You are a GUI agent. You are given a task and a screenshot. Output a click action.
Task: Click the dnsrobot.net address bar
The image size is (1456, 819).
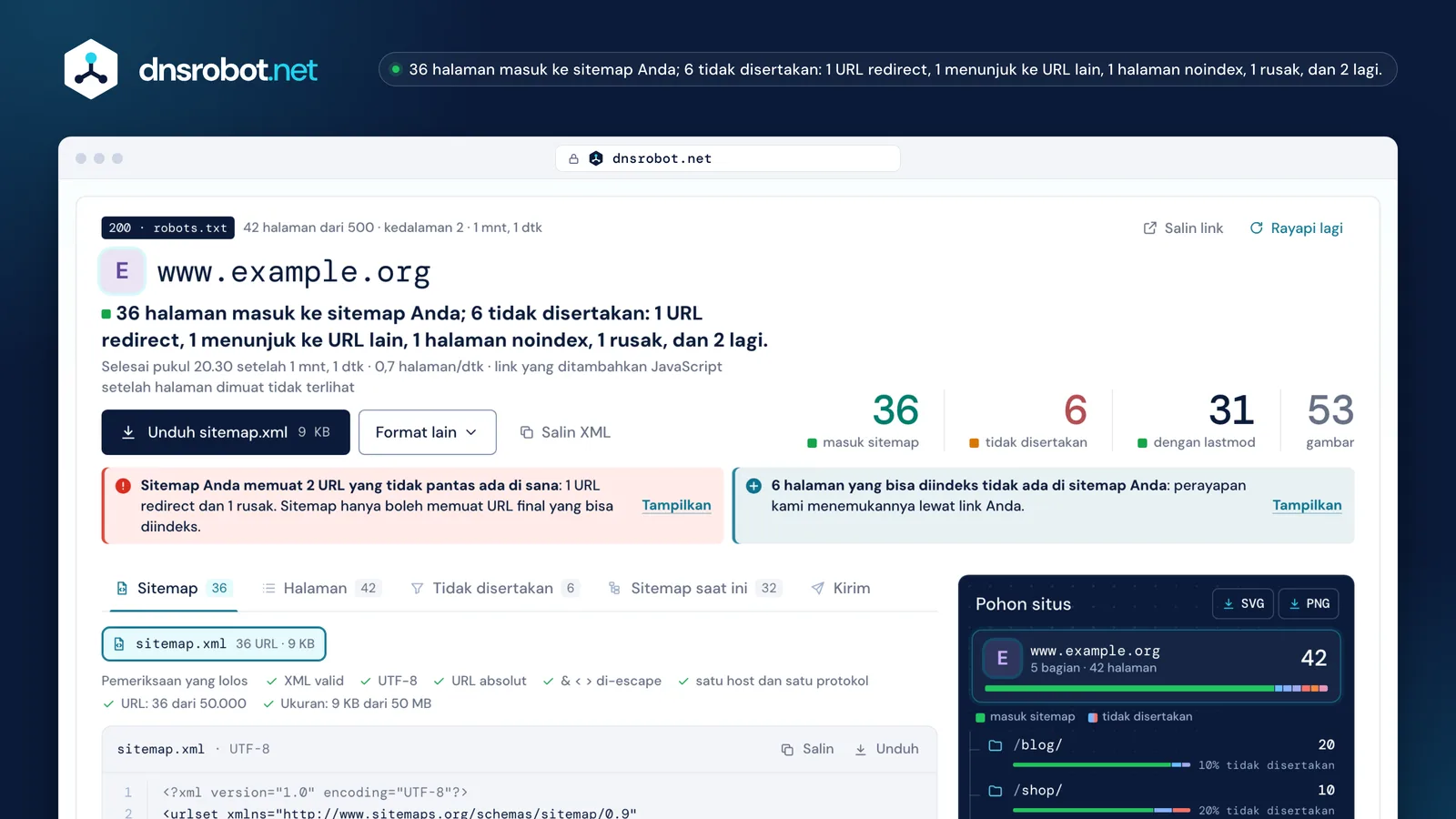(x=728, y=158)
